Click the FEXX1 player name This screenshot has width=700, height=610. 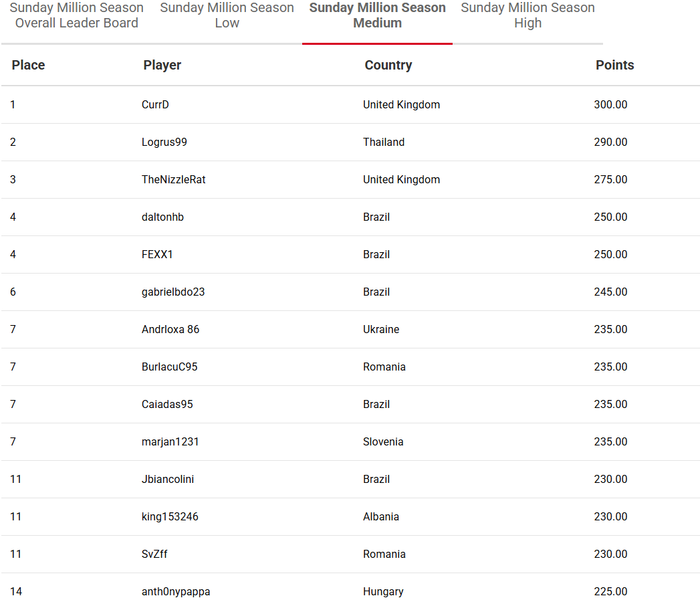[x=157, y=255]
